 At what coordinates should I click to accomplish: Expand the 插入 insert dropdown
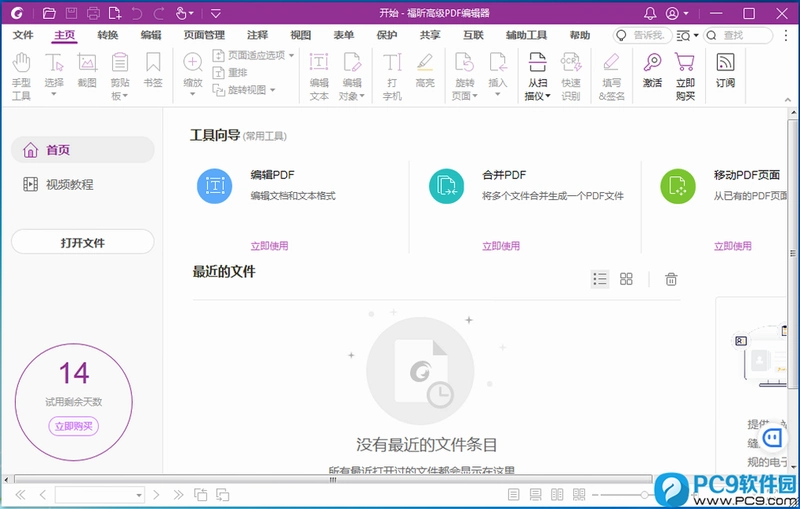pyautogui.click(x=497, y=94)
